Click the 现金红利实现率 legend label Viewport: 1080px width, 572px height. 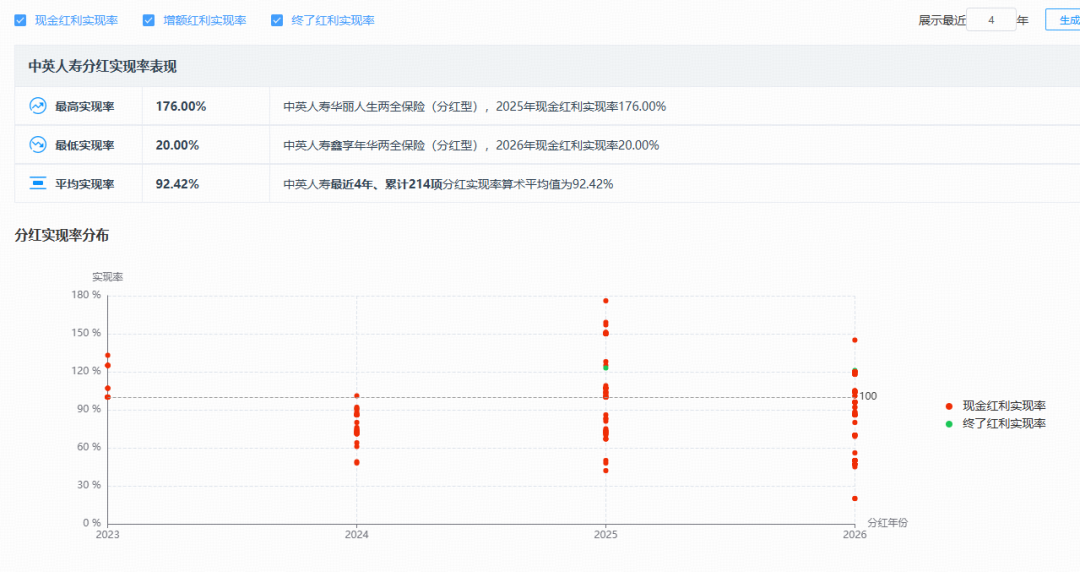click(x=1004, y=406)
